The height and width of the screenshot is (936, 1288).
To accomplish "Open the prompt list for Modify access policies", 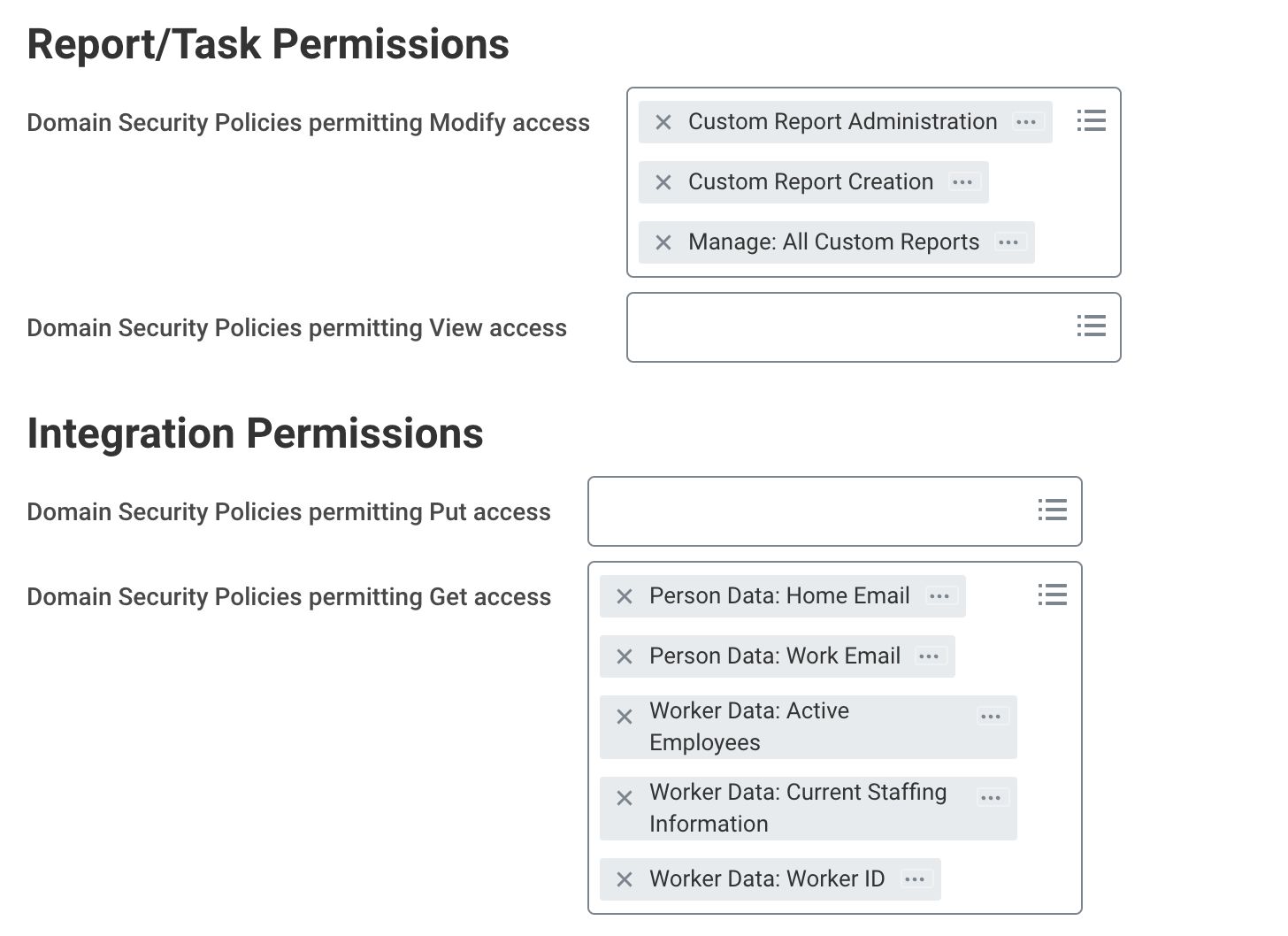I will tap(1091, 121).
